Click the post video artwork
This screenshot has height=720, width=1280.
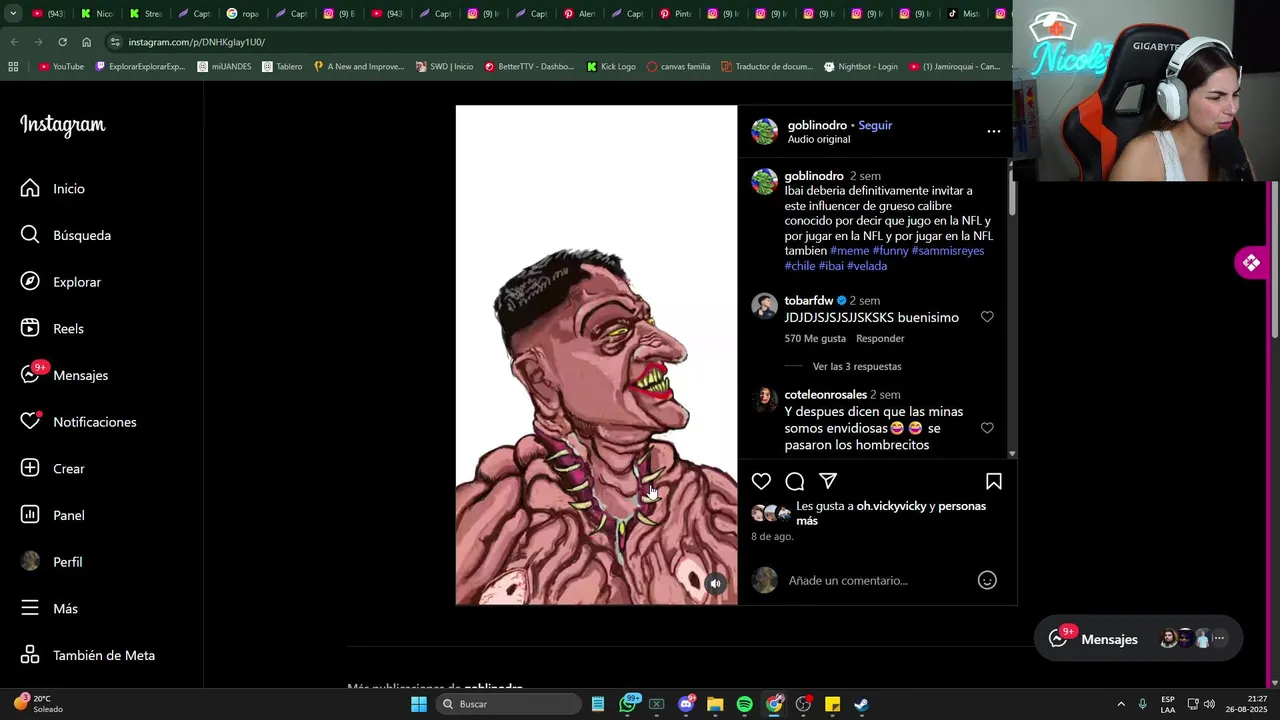[x=596, y=355]
